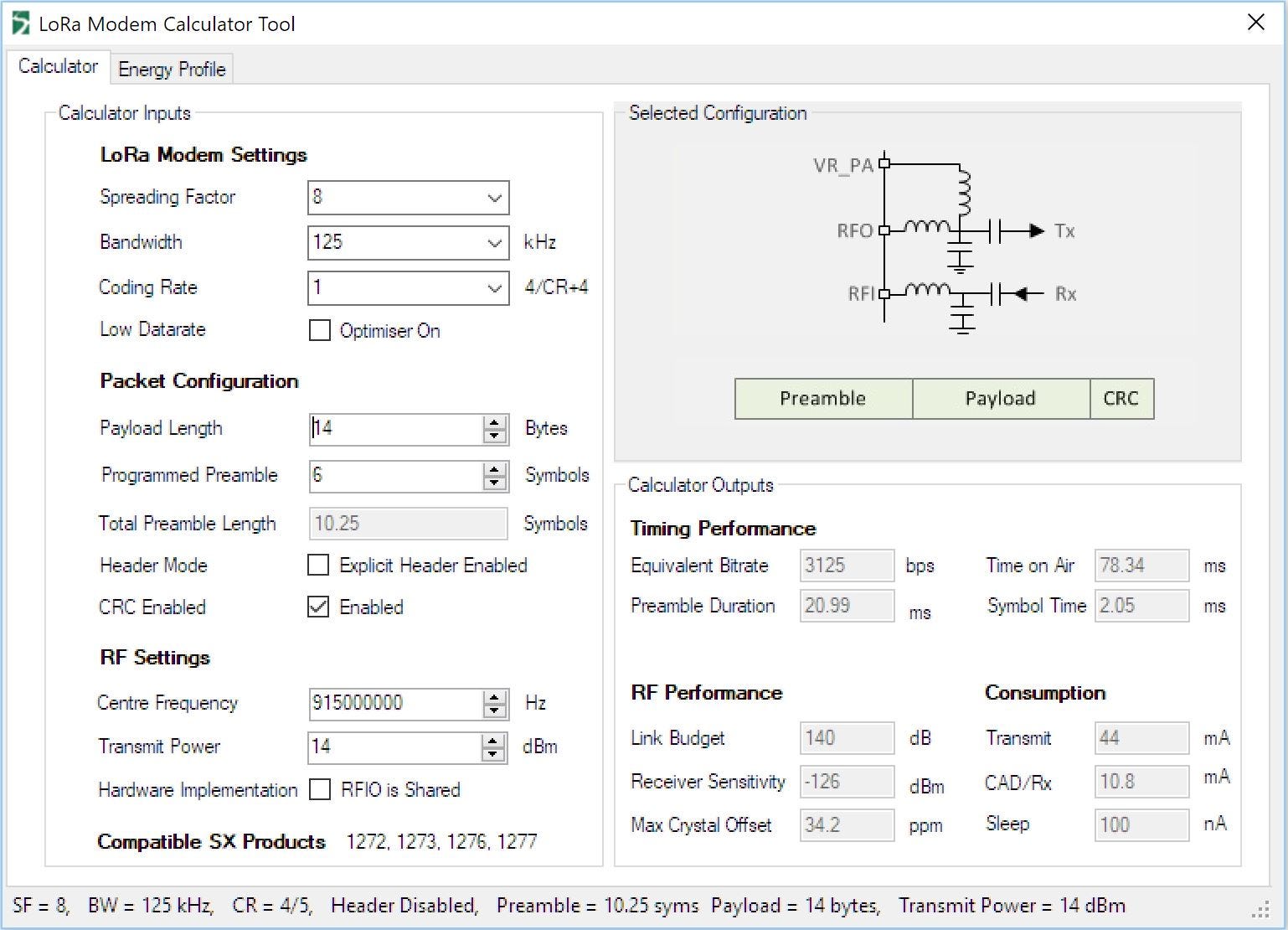Enable the Low Datarate Optimiser checkbox
The height and width of the screenshot is (930, 1288).
(319, 330)
